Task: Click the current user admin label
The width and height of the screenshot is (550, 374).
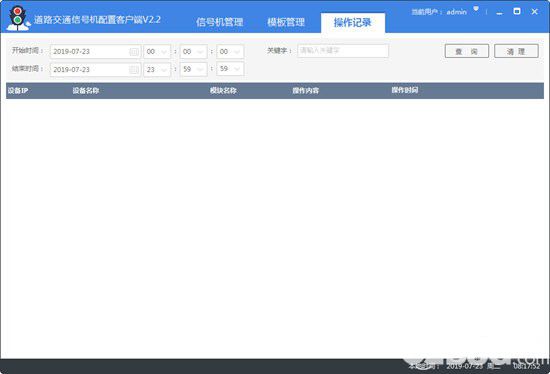Action: (439, 12)
